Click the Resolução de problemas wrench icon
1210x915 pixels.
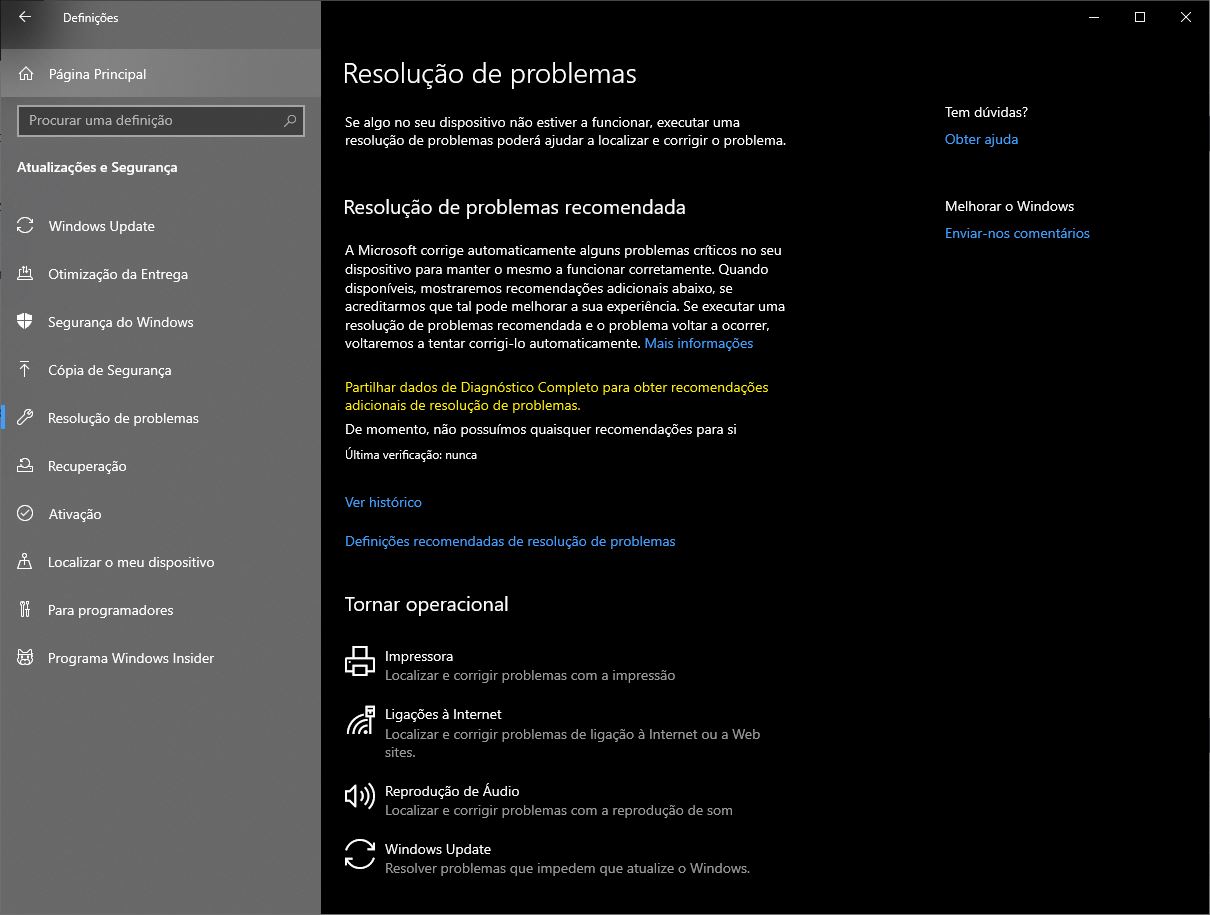[25, 418]
